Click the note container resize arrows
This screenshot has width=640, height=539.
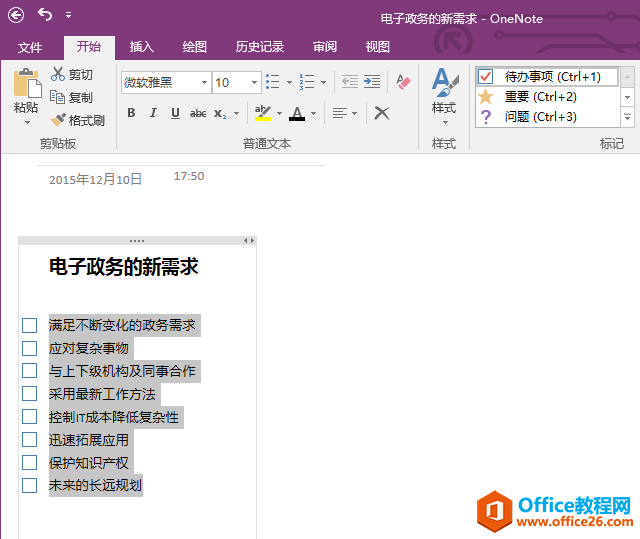(249, 241)
